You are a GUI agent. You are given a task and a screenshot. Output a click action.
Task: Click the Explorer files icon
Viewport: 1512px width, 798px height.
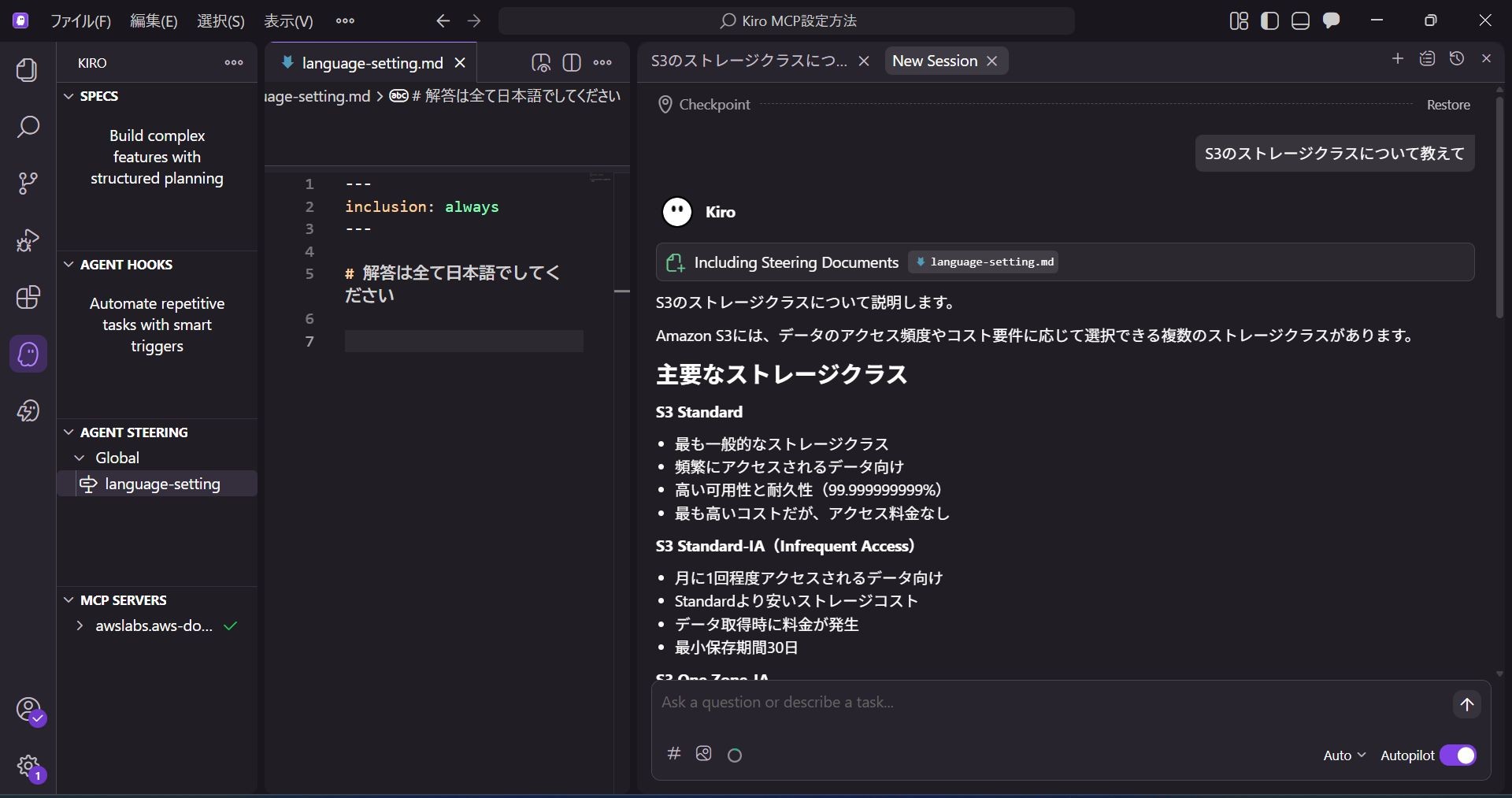(28, 70)
